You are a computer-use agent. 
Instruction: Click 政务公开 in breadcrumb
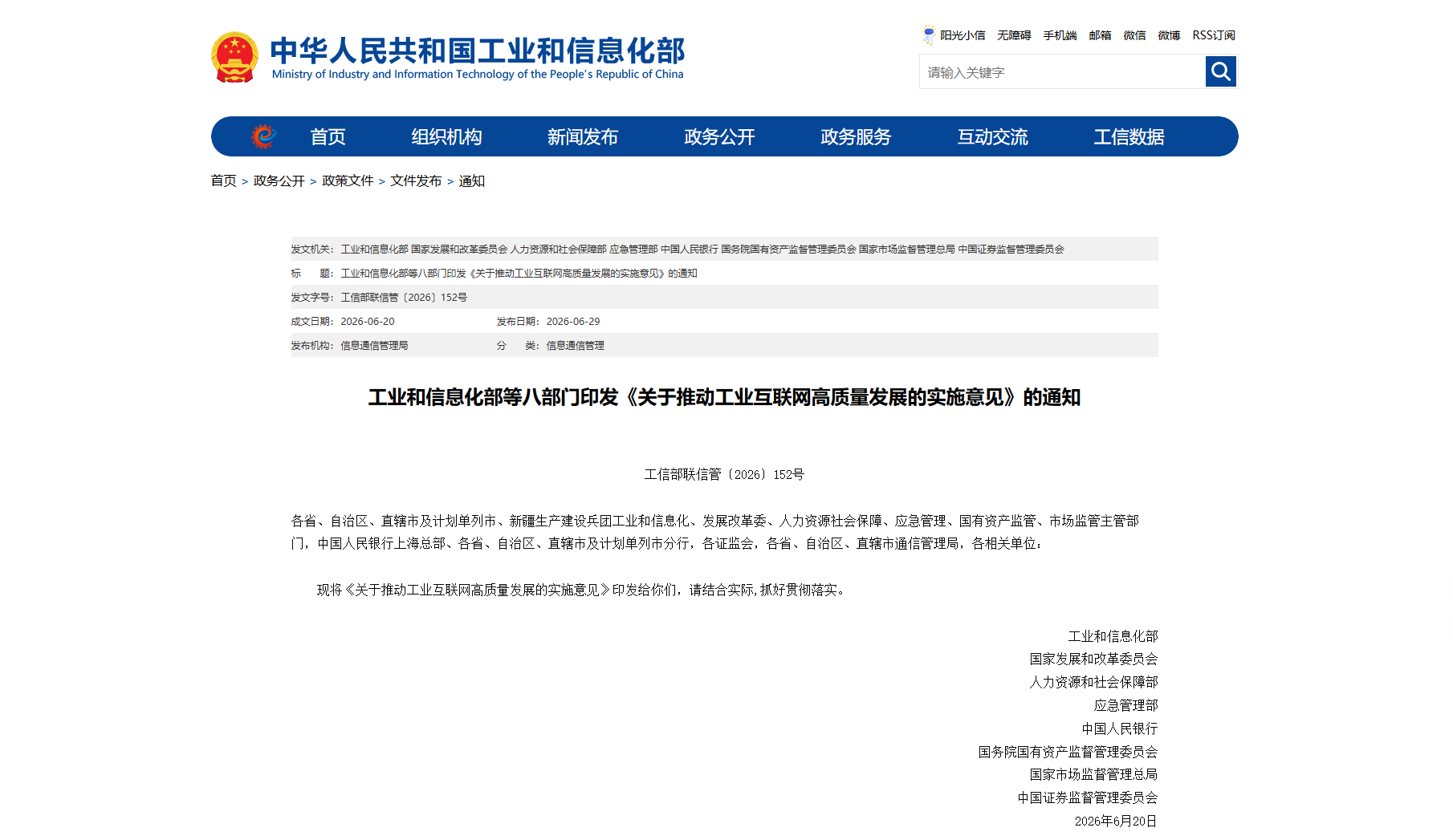[279, 181]
